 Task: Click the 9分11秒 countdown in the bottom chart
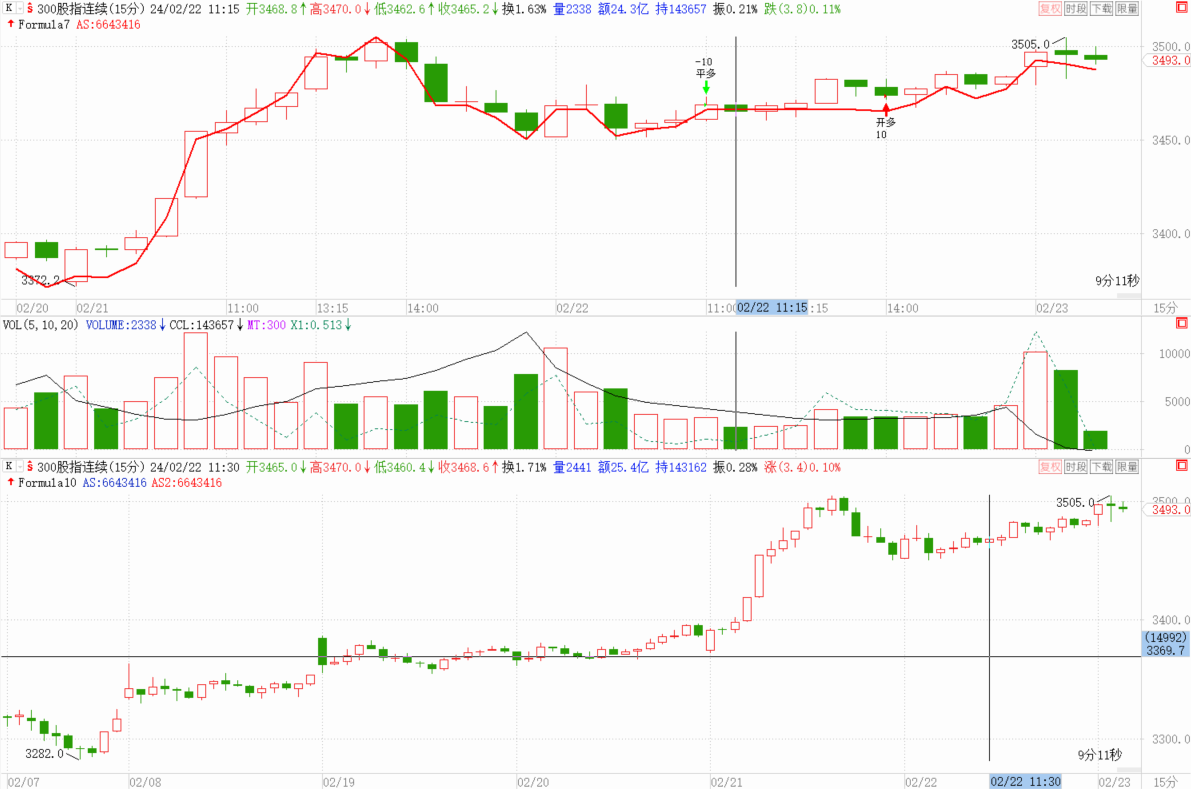click(1099, 755)
